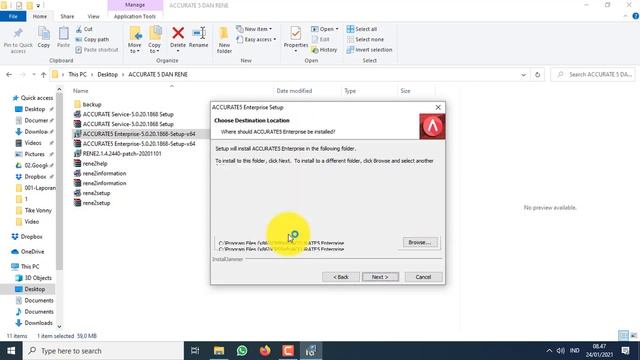Screen dimensions: 640x360
Task: Open Quick access in navigation pane
Action: 33,98
